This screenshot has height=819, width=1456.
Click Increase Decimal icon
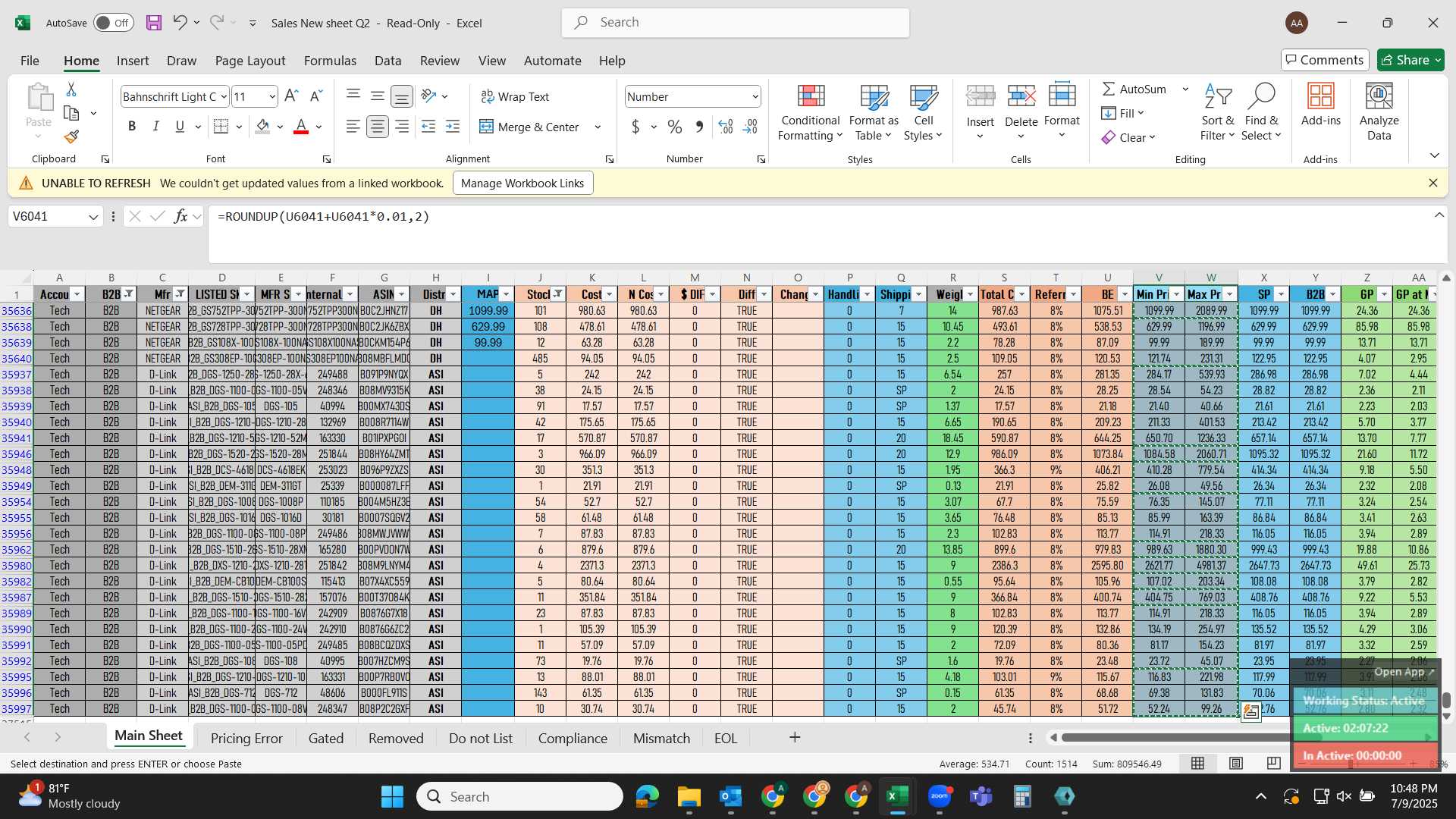[x=726, y=127]
